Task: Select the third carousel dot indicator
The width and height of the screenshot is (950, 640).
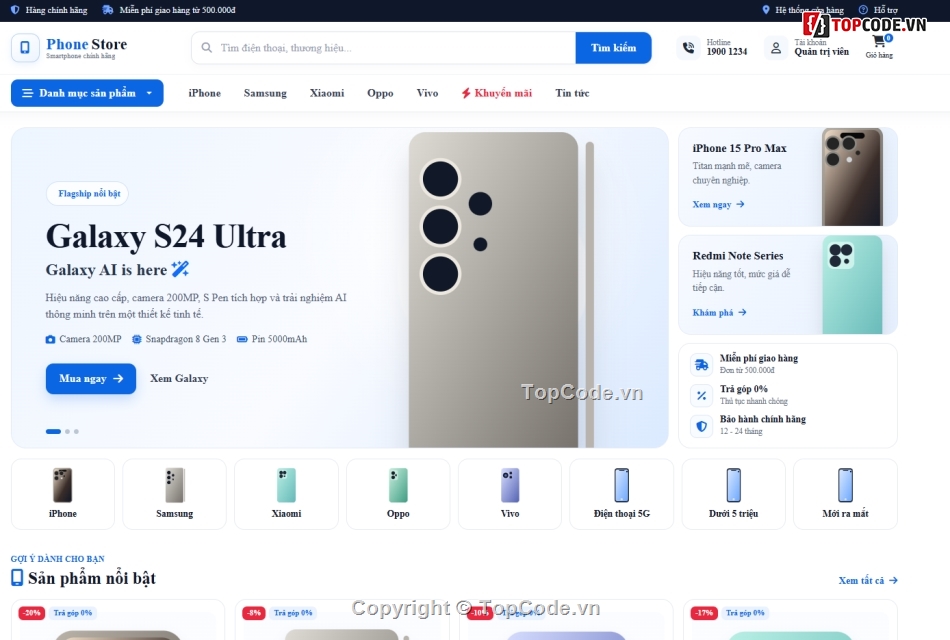Action: coord(76,432)
